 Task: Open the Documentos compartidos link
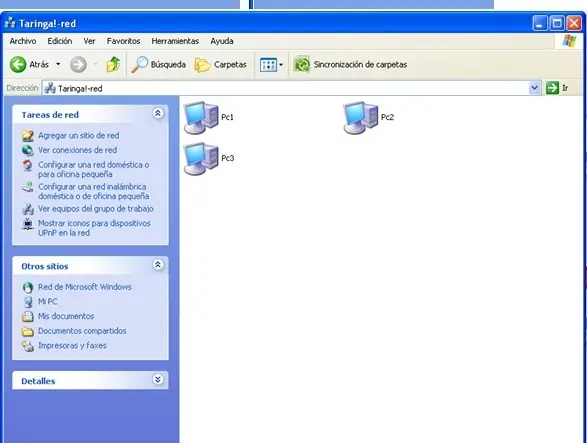[82, 331]
